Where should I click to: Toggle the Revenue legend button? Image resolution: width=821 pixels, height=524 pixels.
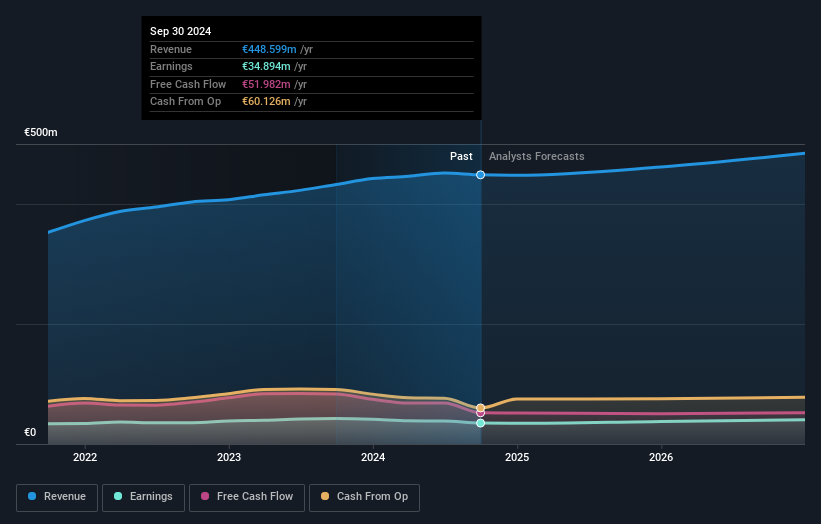pos(57,497)
